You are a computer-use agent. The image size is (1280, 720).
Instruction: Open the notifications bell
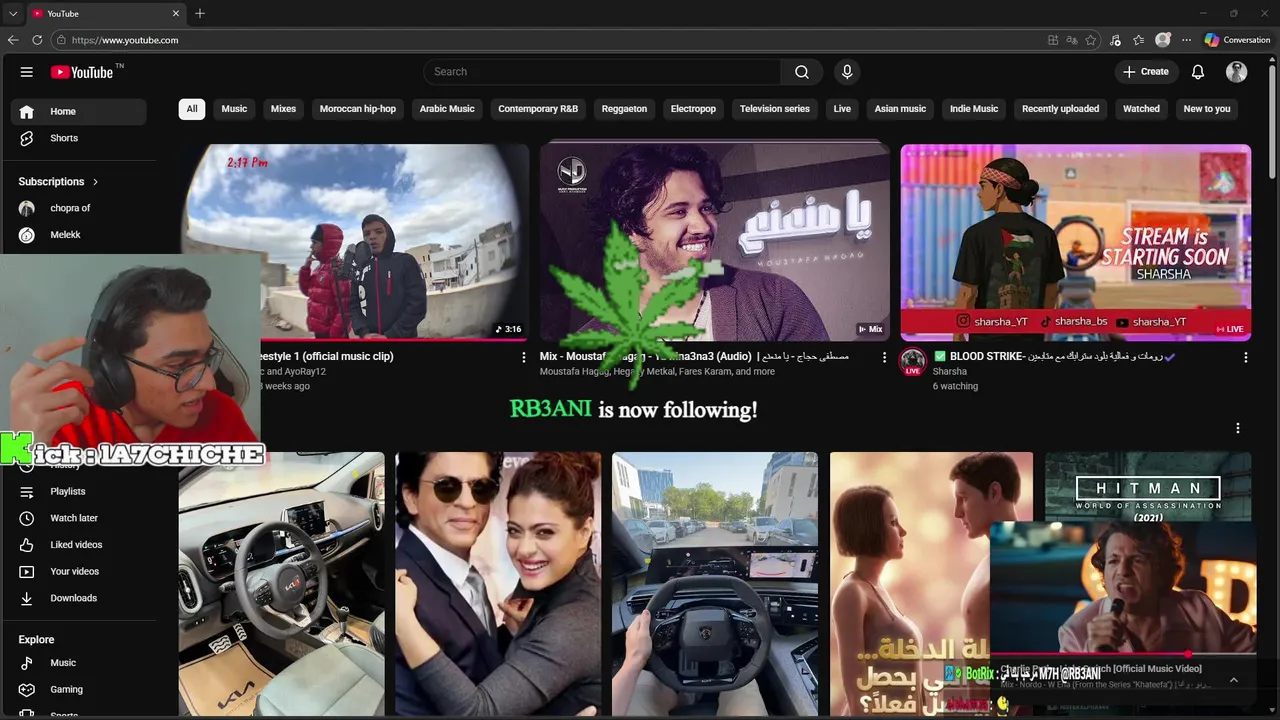tap(1198, 72)
